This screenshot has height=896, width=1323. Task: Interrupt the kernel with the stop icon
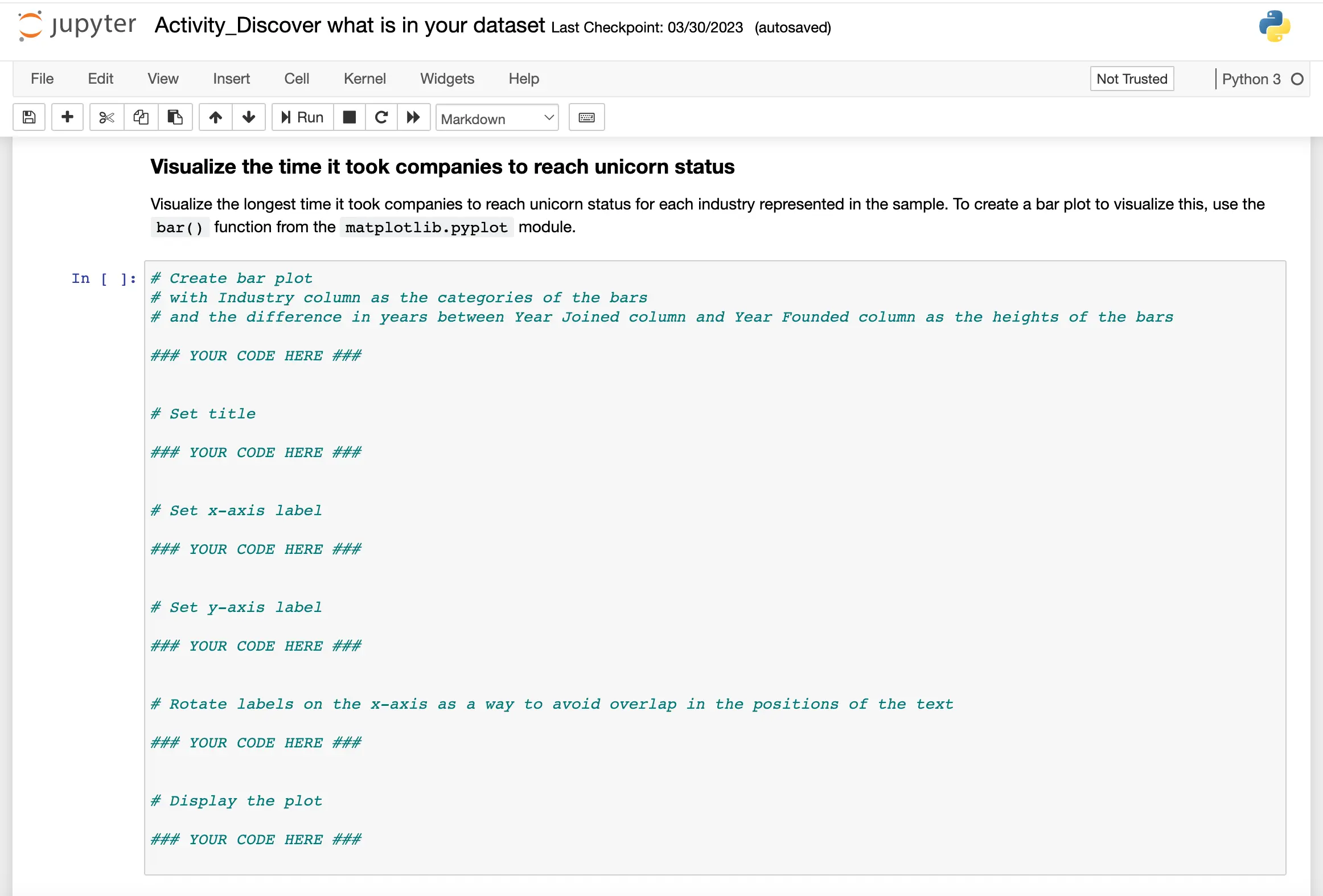tap(349, 117)
